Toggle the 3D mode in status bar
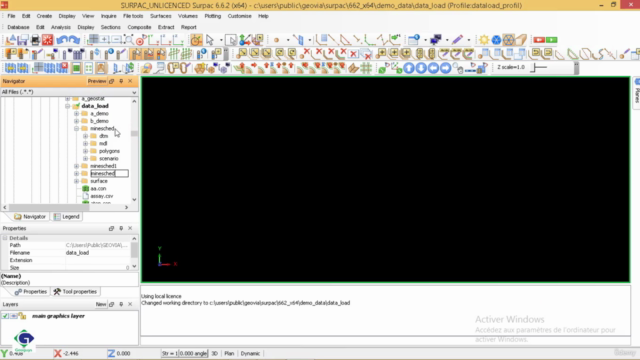Viewport: 640px width, 360px height. (x=214, y=353)
